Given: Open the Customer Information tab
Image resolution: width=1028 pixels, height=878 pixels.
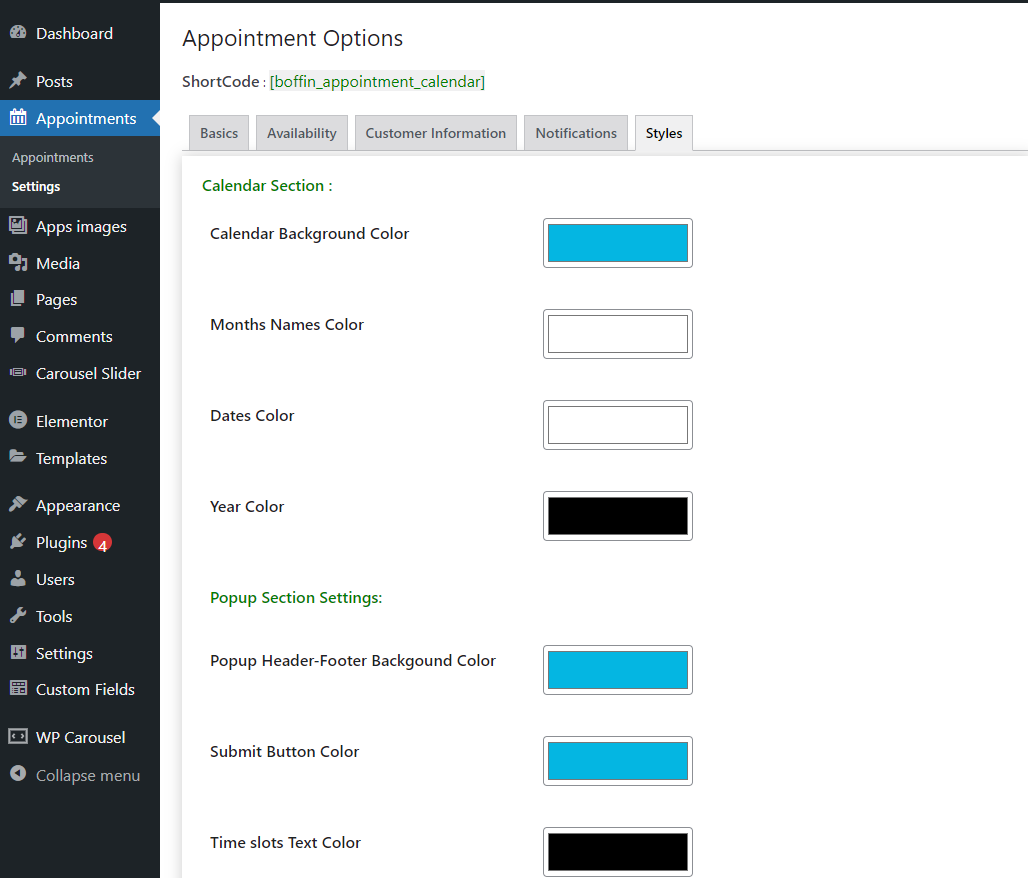Looking at the screenshot, I should 436,133.
